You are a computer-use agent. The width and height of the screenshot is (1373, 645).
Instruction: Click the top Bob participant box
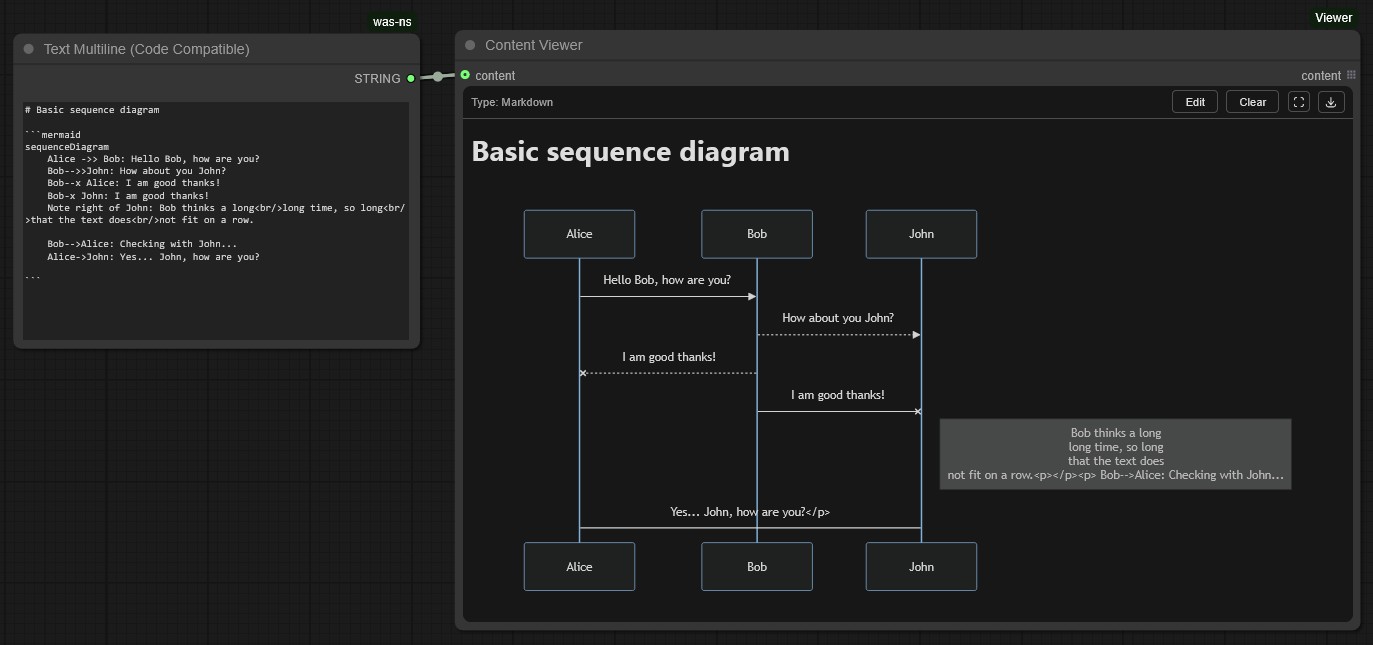coord(757,234)
